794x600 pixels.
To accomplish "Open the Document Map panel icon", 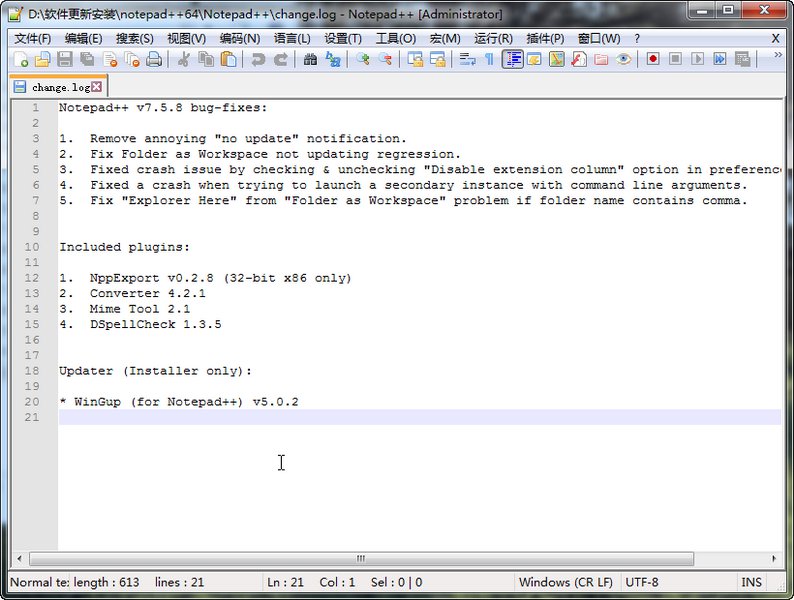I will point(557,59).
